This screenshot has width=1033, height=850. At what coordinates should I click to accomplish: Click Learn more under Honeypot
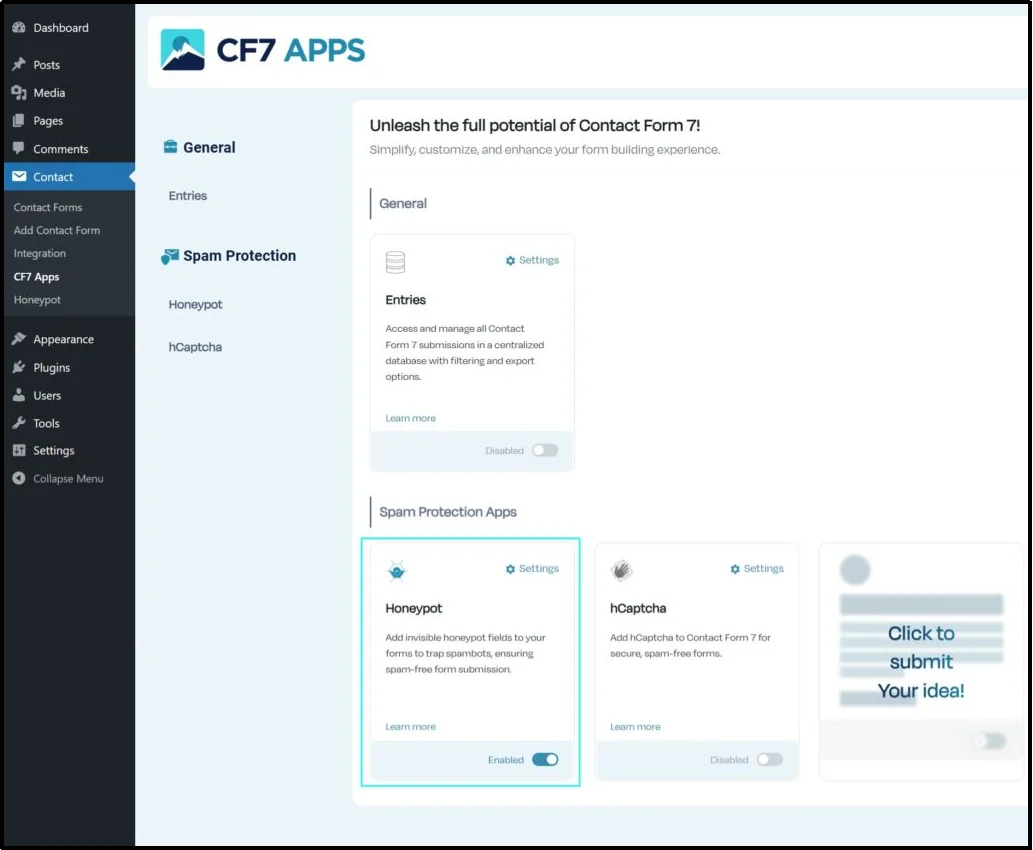pos(410,726)
